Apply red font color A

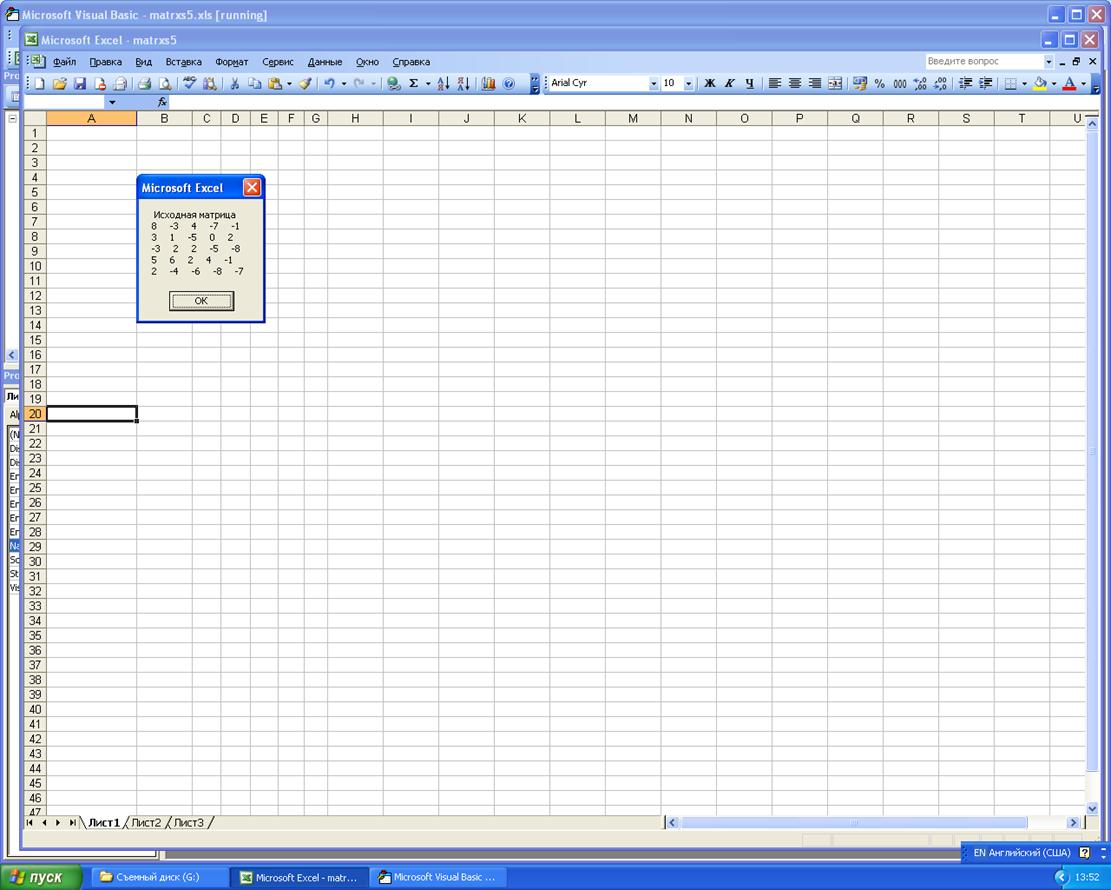[x=1070, y=84]
